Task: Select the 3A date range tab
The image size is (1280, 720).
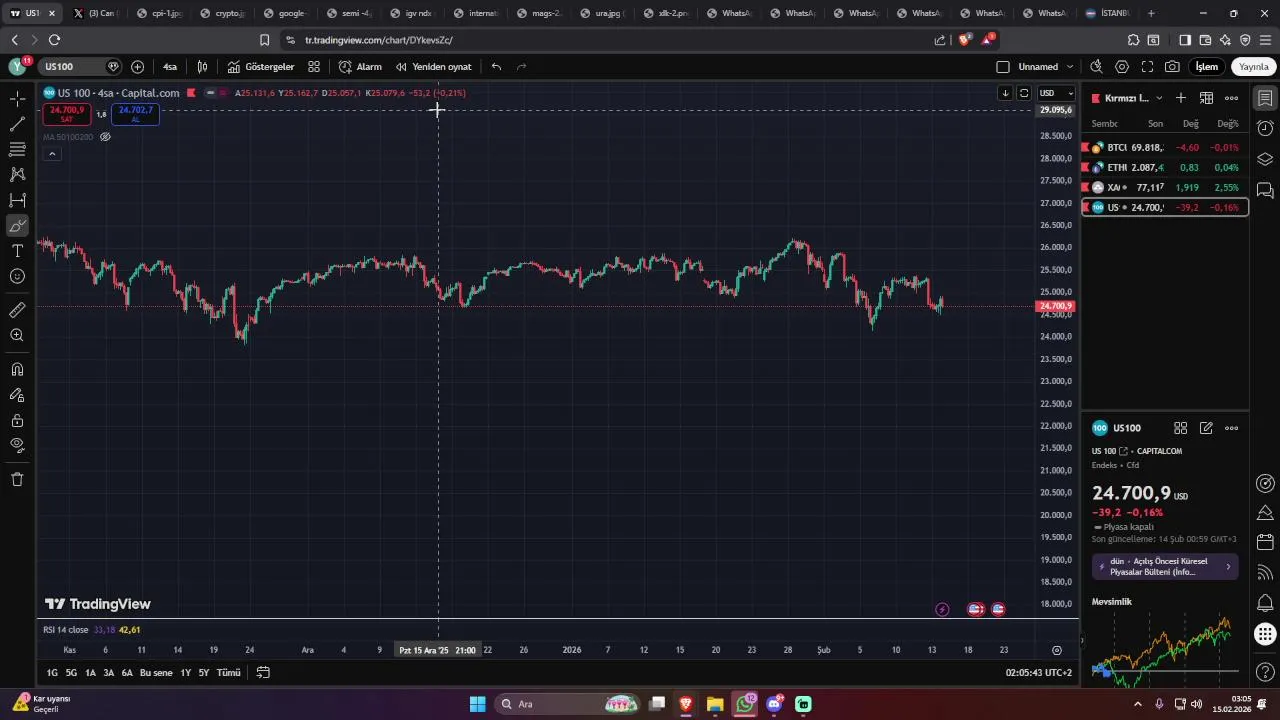Action: point(109,673)
